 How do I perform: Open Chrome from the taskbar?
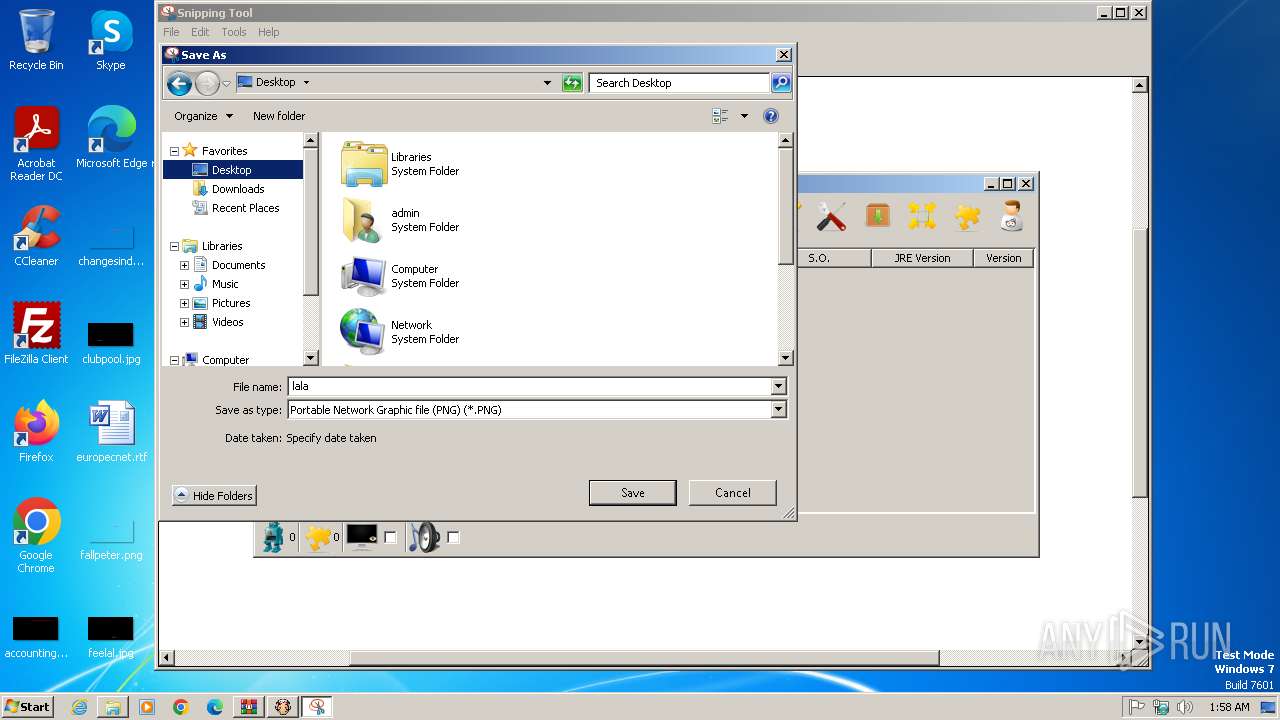(180, 707)
